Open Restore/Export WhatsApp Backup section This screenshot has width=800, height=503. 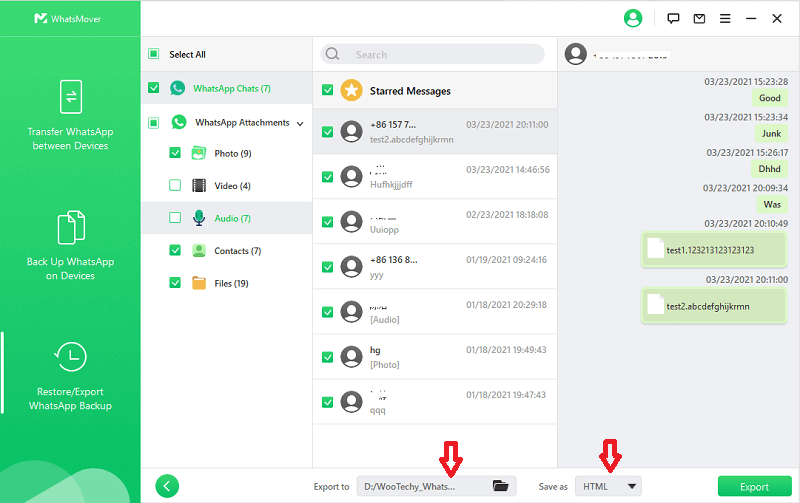70,377
